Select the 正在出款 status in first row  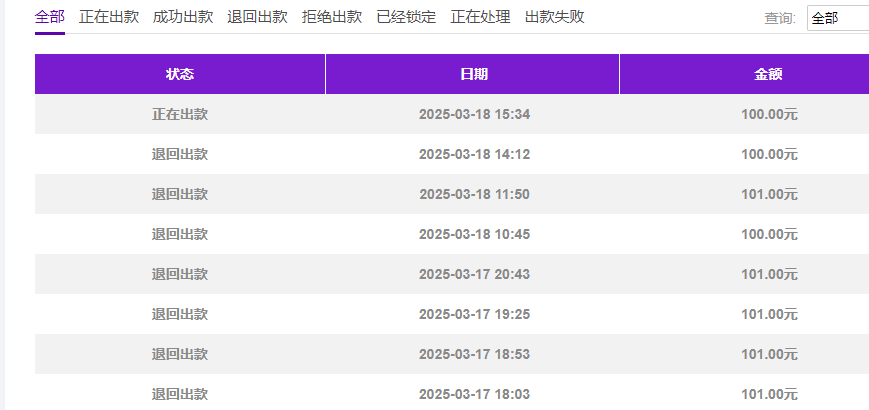pyautogui.click(x=180, y=114)
